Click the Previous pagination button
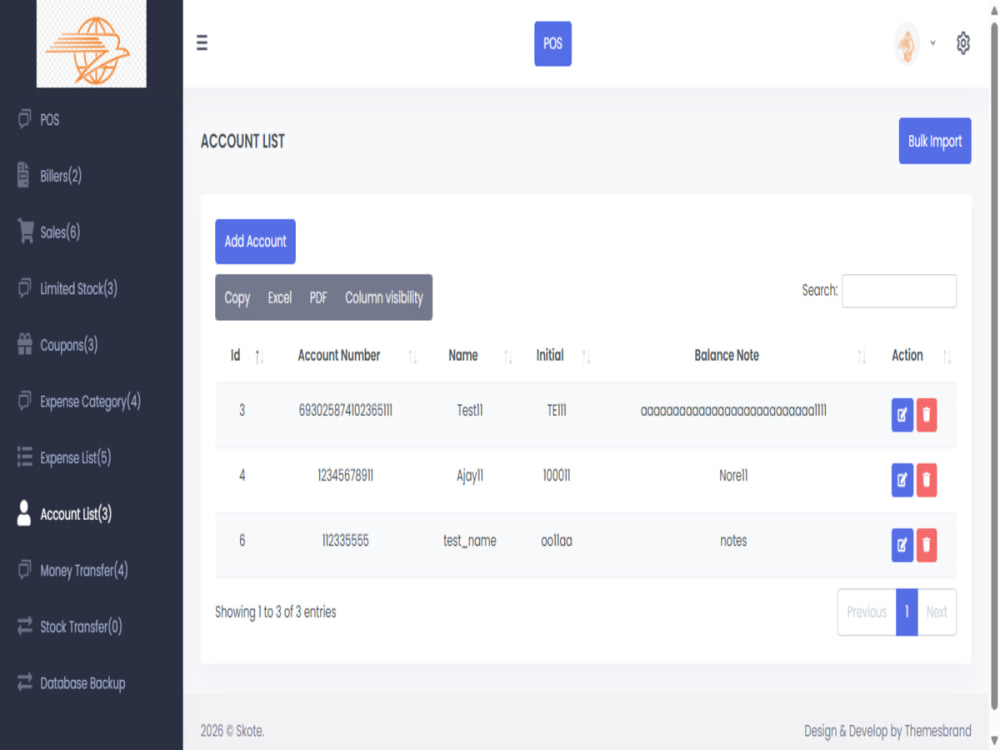This screenshot has height=750, width=1000. (866, 612)
